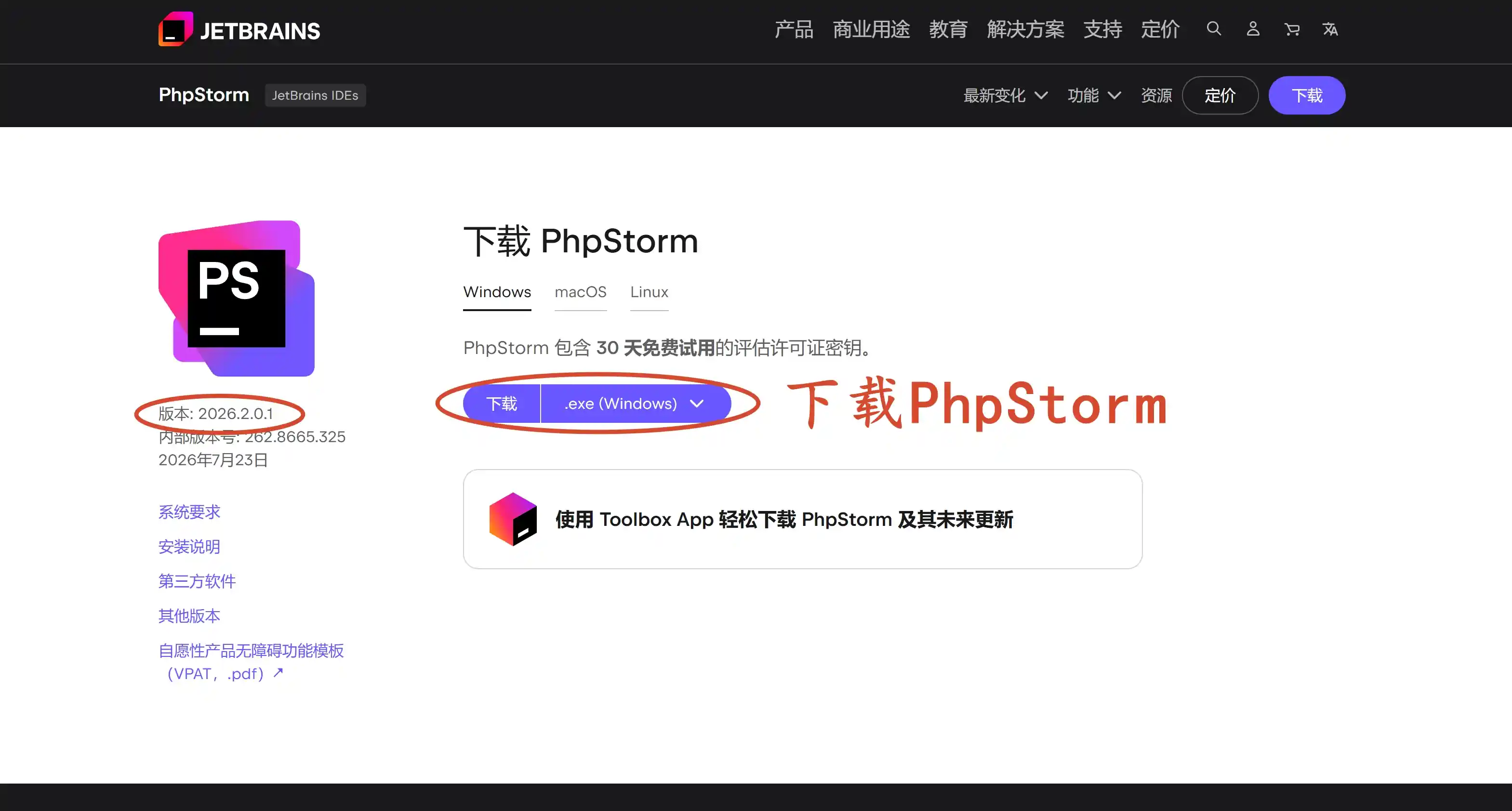Open the Toolbox App promotion card
The height and width of the screenshot is (811, 1512).
point(802,519)
